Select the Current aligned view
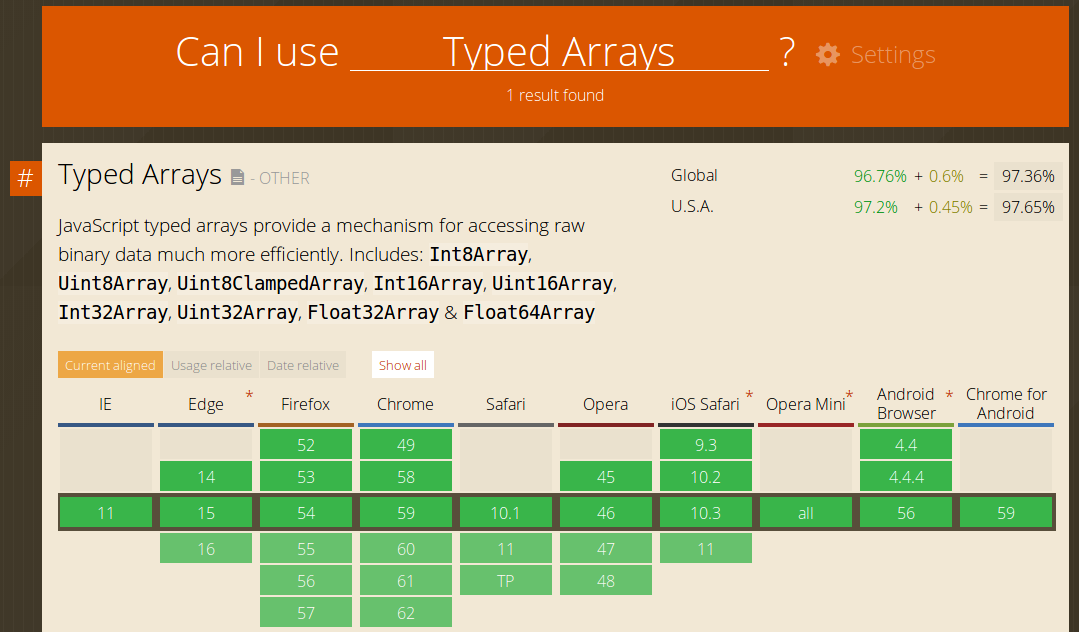 click(x=110, y=365)
